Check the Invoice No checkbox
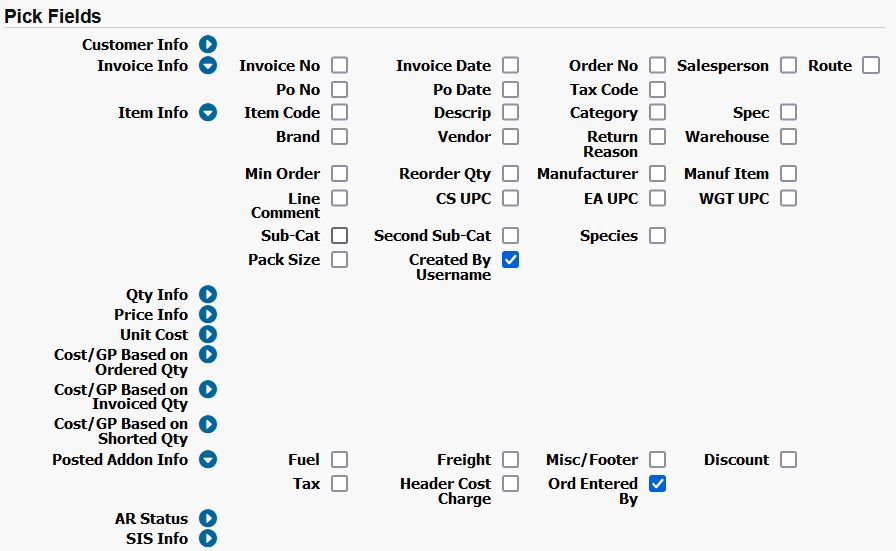Viewport: 896px width, 551px height. (x=339, y=65)
